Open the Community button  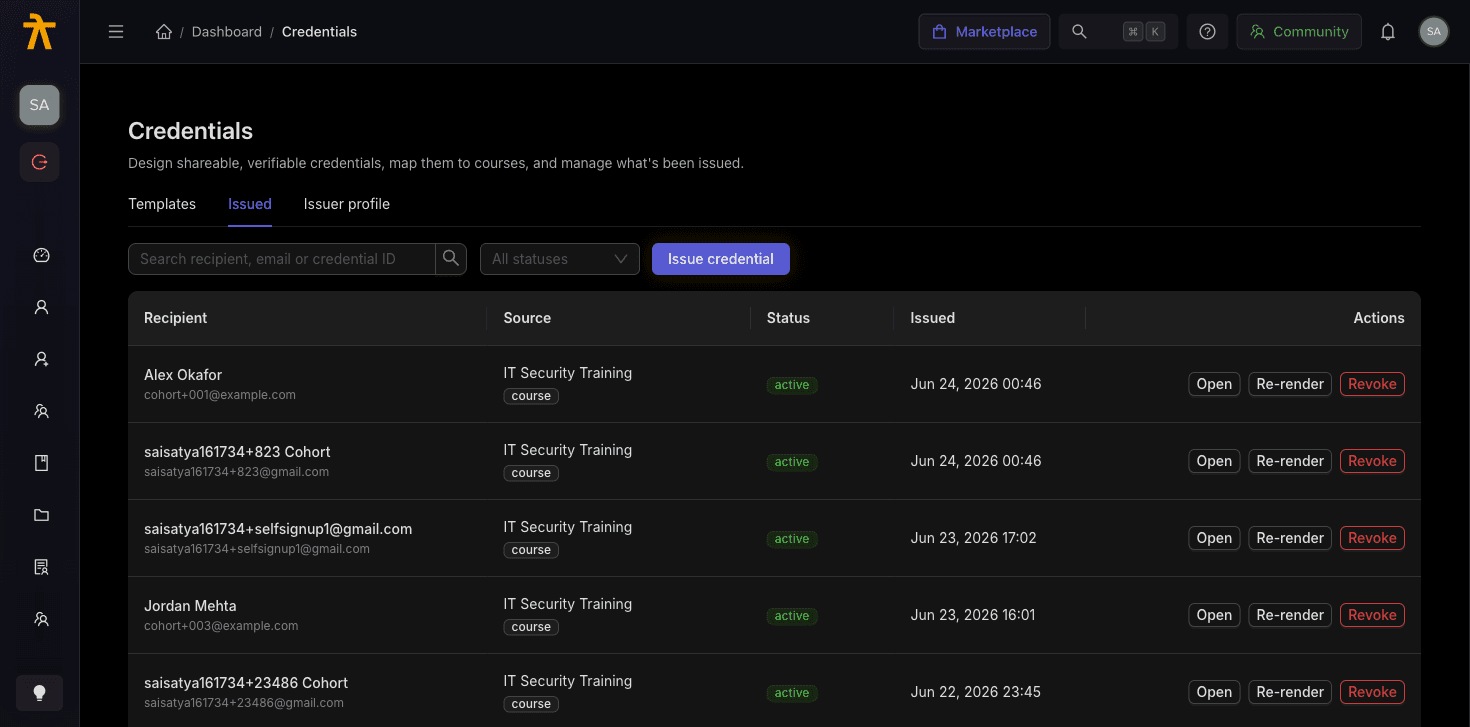1299,32
